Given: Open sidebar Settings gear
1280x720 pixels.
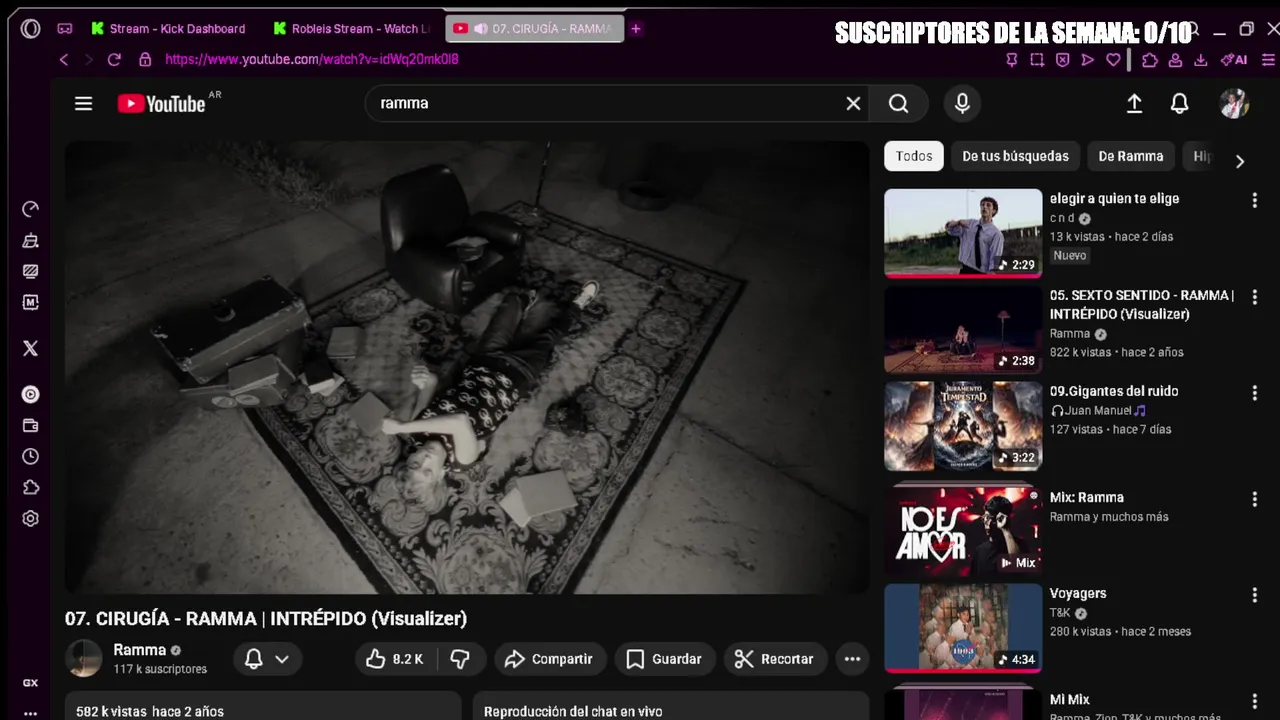Looking at the screenshot, I should tap(30, 518).
